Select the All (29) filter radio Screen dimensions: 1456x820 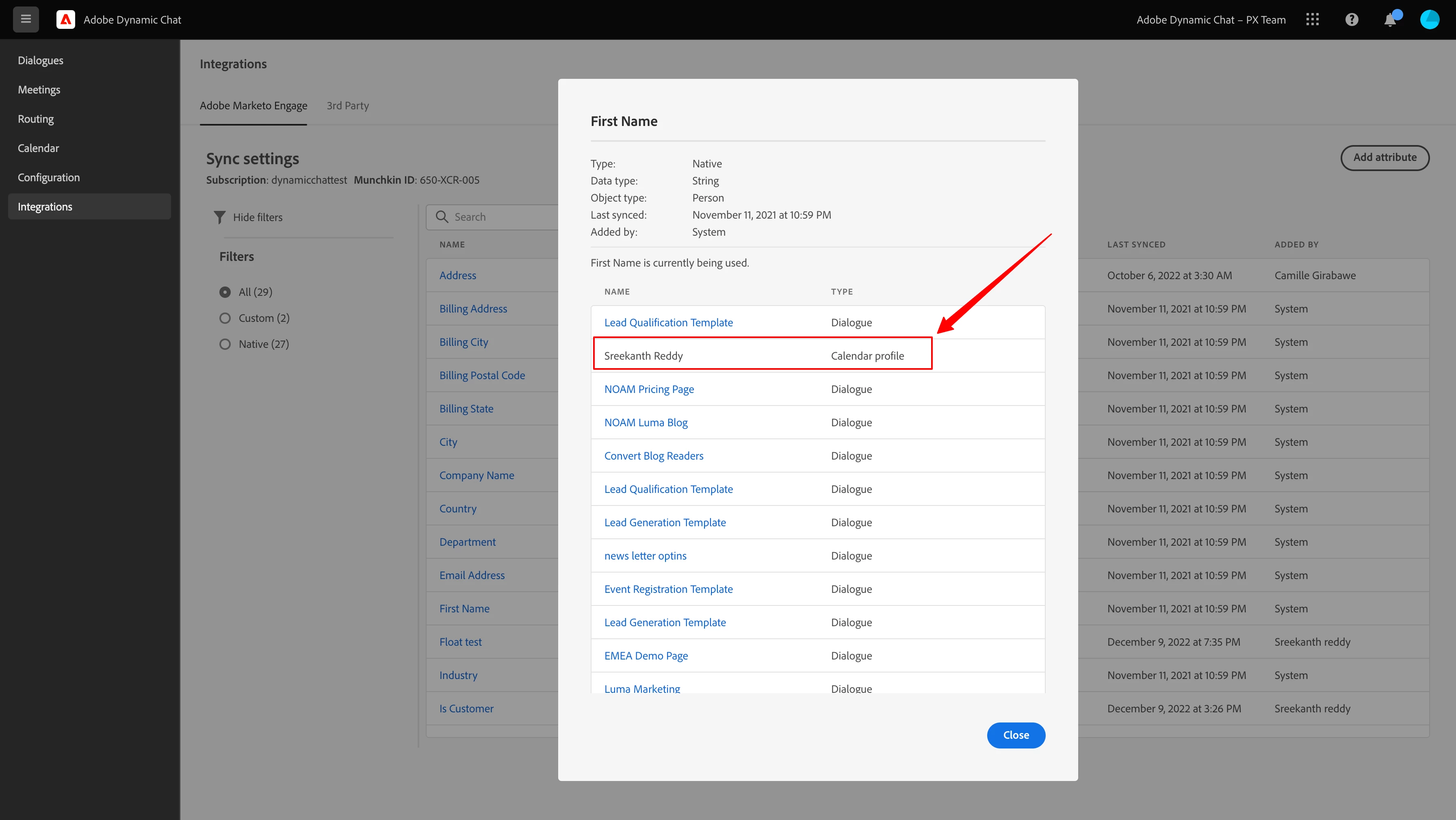pyautogui.click(x=225, y=292)
